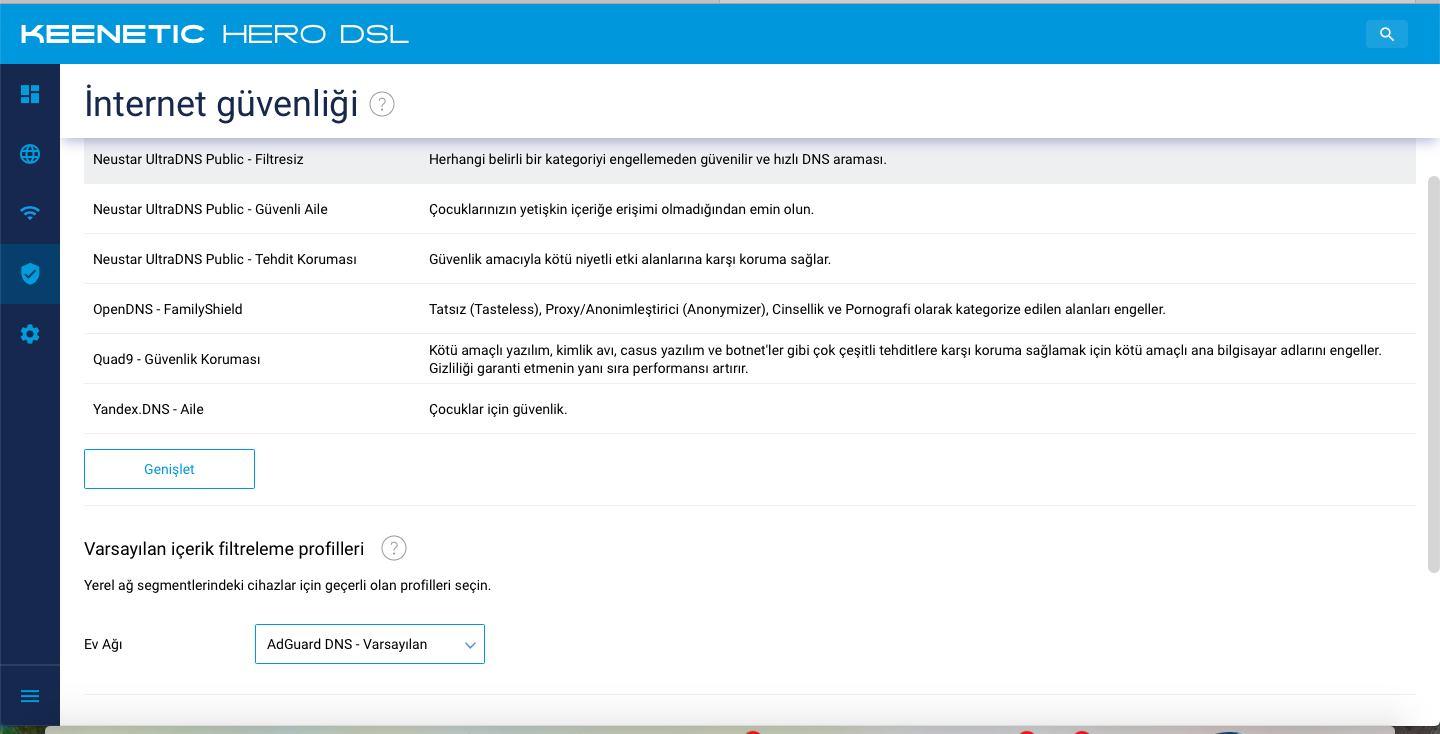Click text 'Yerel ağ segmentlerindeki cihazlar için geçerli'
Image resolution: width=1440 pixels, height=734 pixels.
(287, 585)
